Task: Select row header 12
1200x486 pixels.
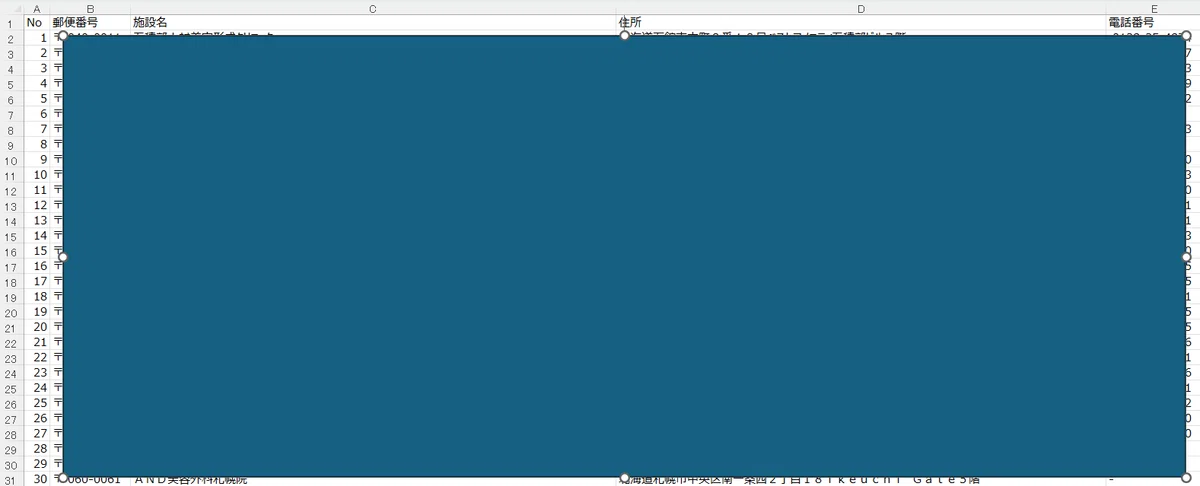Action: pyautogui.click(x=12, y=191)
